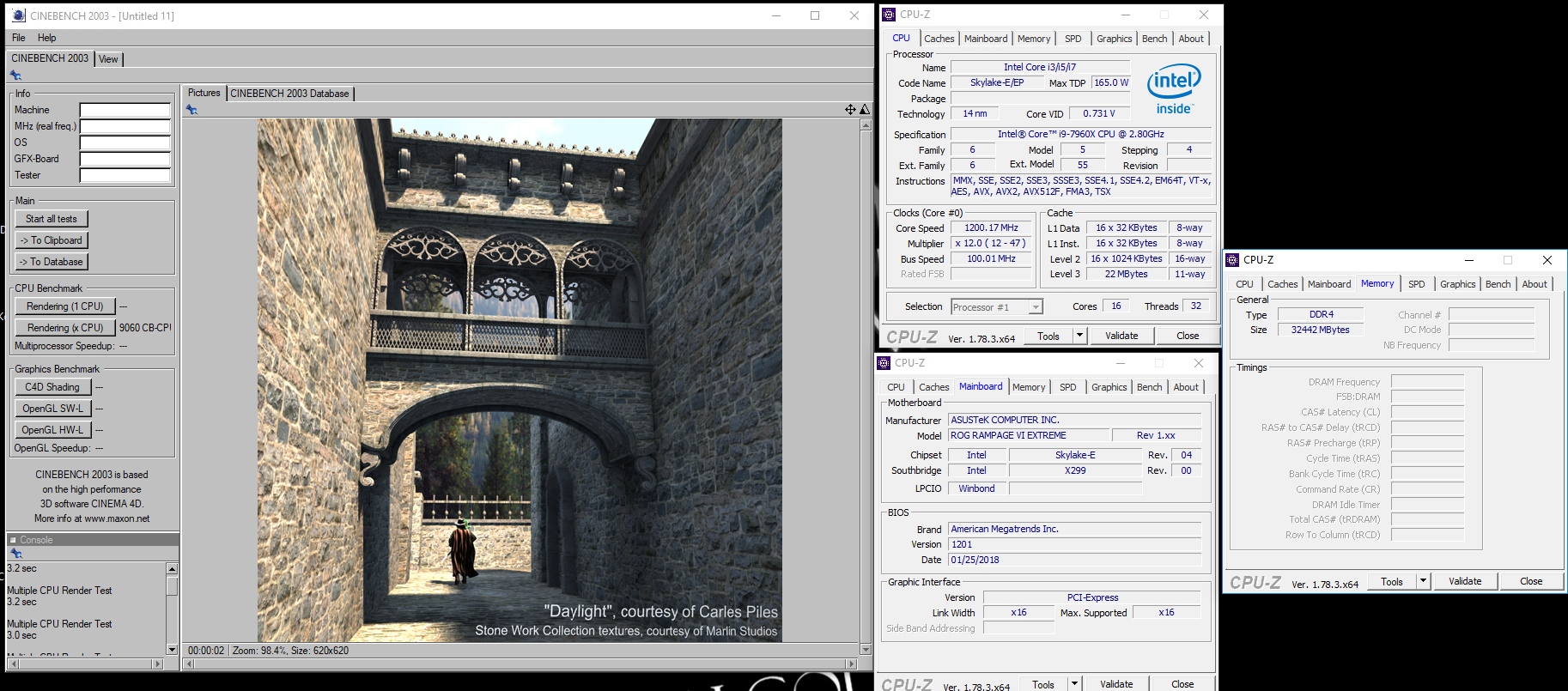This screenshot has height=691, width=1568.
Task: Start the OpenGL SW-L test
Action: click(x=52, y=409)
